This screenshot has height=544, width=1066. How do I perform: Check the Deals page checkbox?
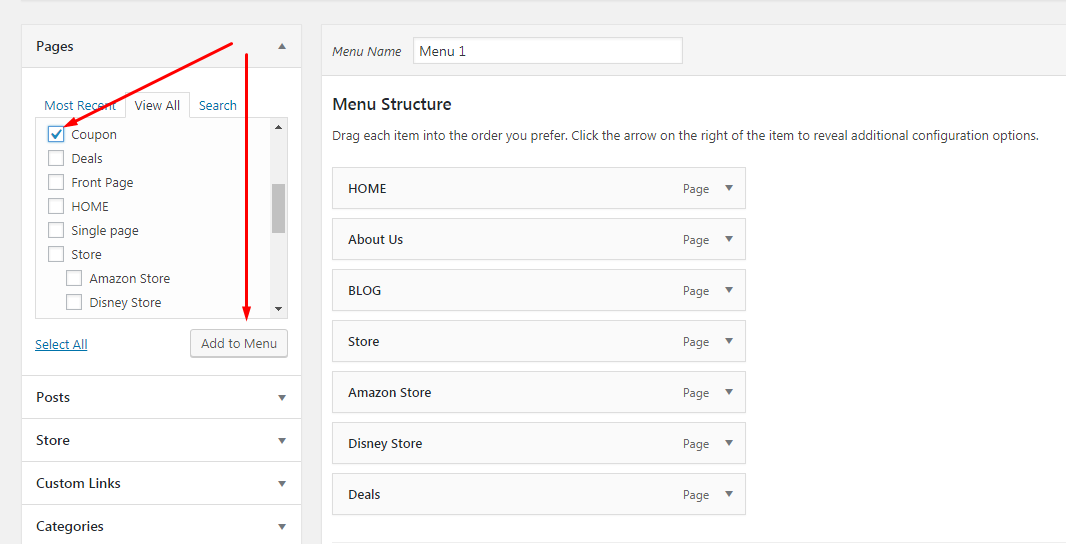[56, 158]
